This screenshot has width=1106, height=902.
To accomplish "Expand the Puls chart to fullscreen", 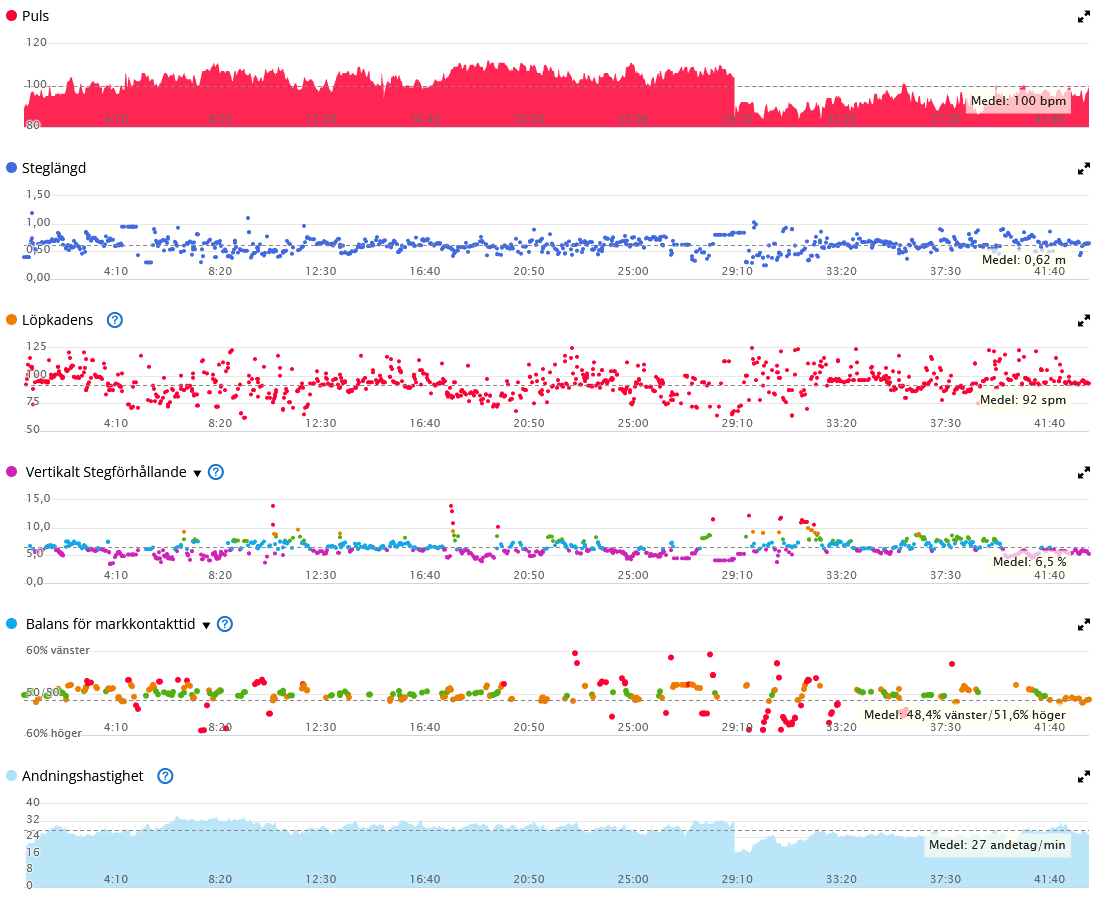I will click(1083, 17).
